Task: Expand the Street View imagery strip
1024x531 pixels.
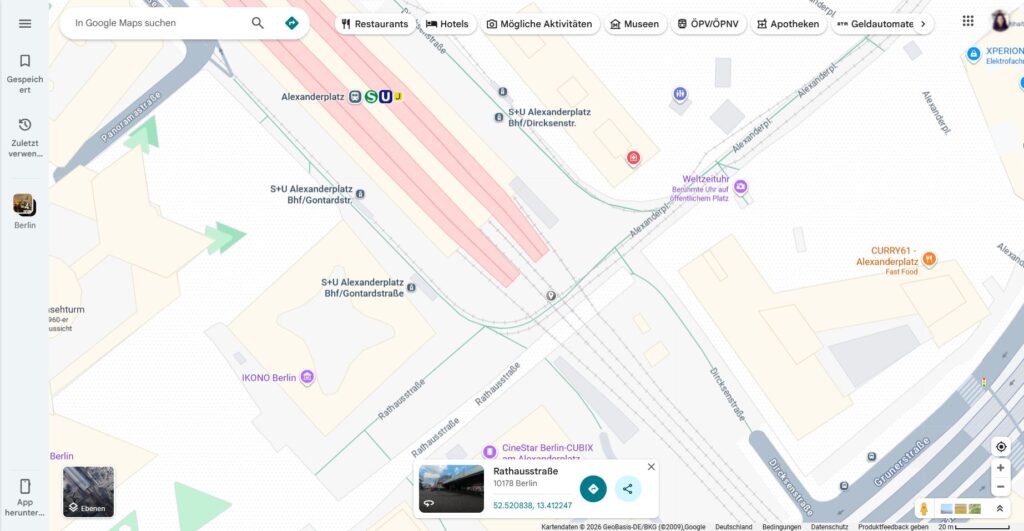Action: pyautogui.click(x=999, y=509)
